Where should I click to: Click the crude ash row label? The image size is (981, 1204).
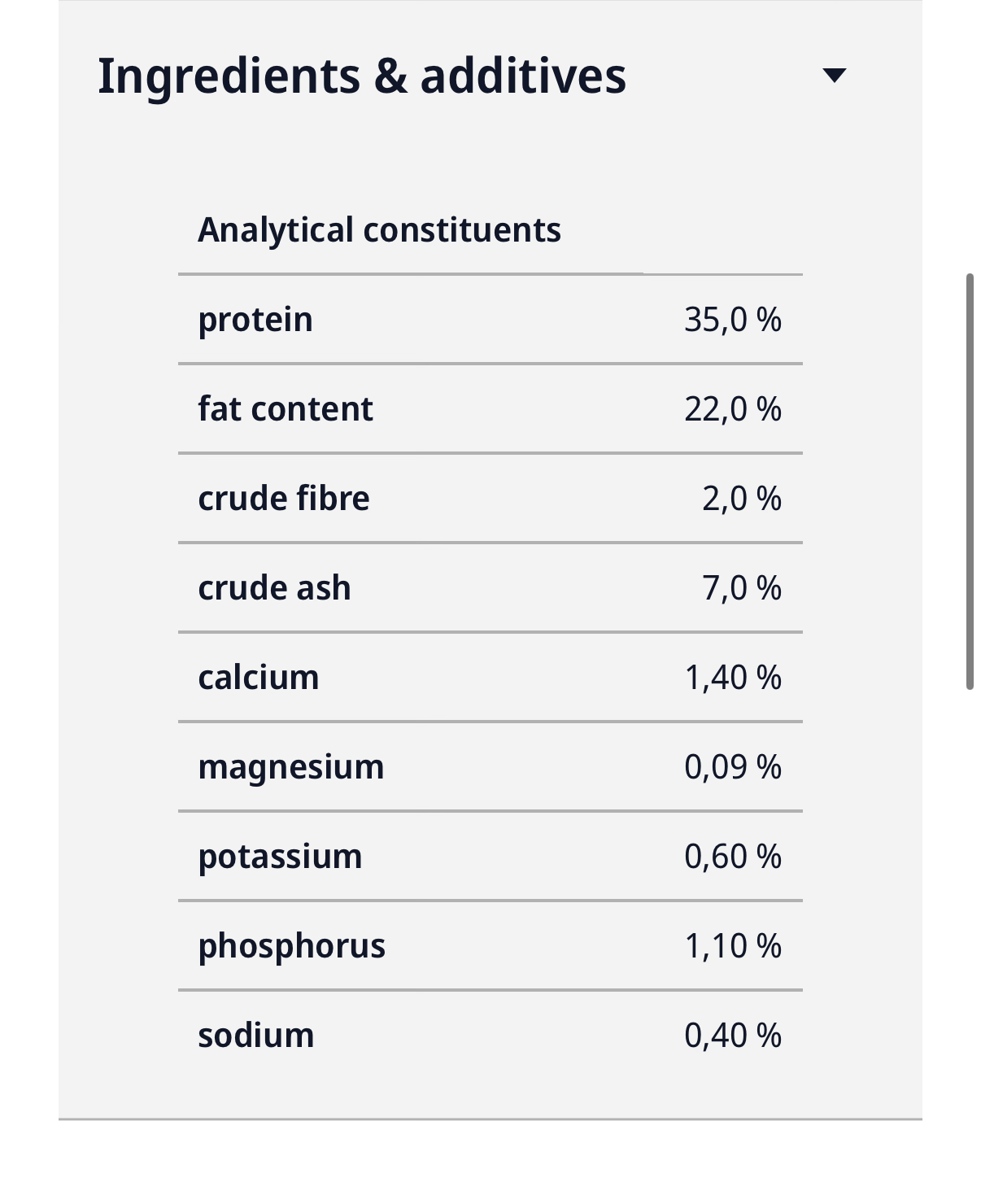pos(275,587)
